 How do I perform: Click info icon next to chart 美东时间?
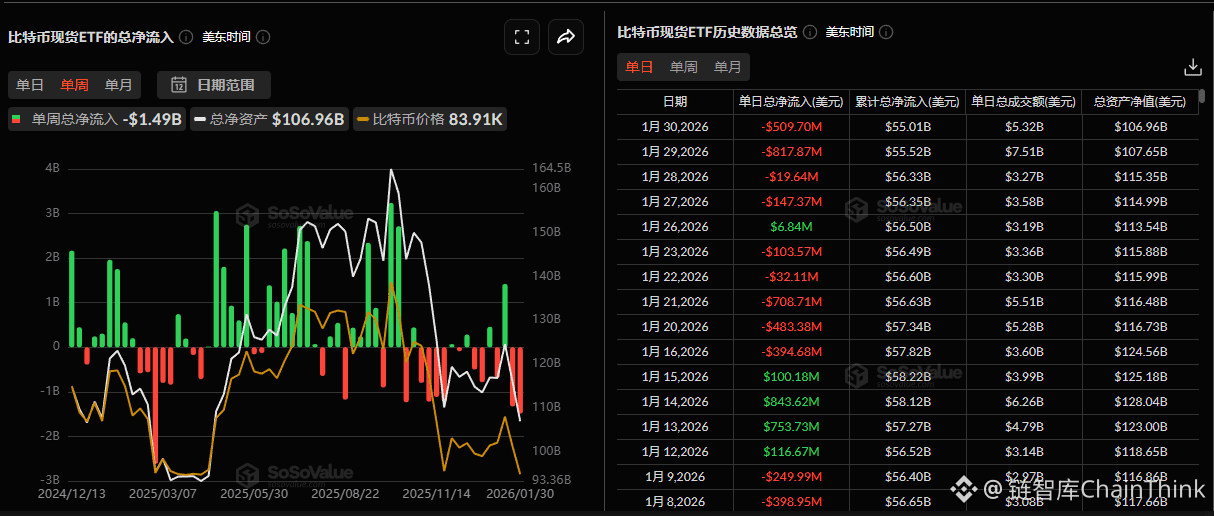coord(263,37)
